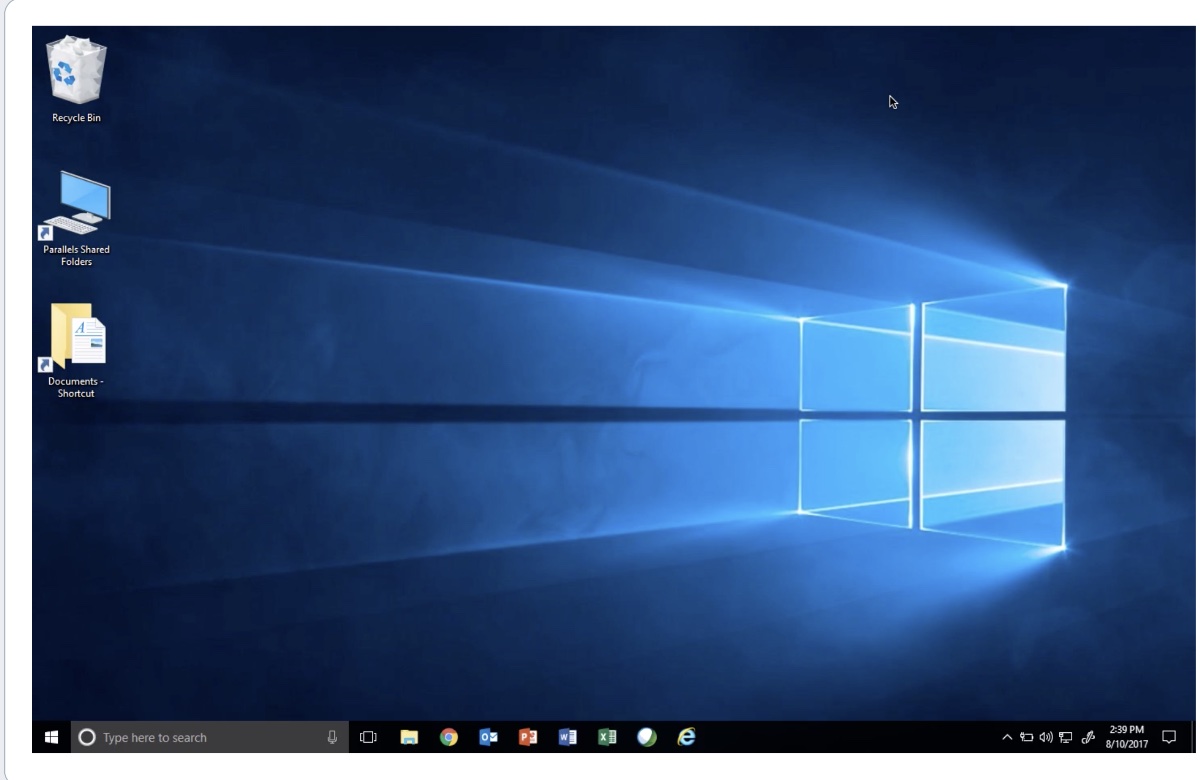Open Excel from the taskbar

click(606, 737)
